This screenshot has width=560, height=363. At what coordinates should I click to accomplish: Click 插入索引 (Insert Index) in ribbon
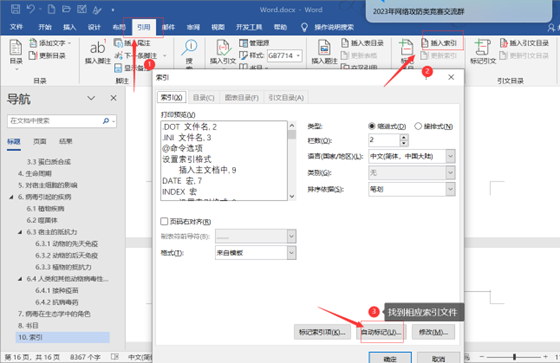tap(439, 43)
